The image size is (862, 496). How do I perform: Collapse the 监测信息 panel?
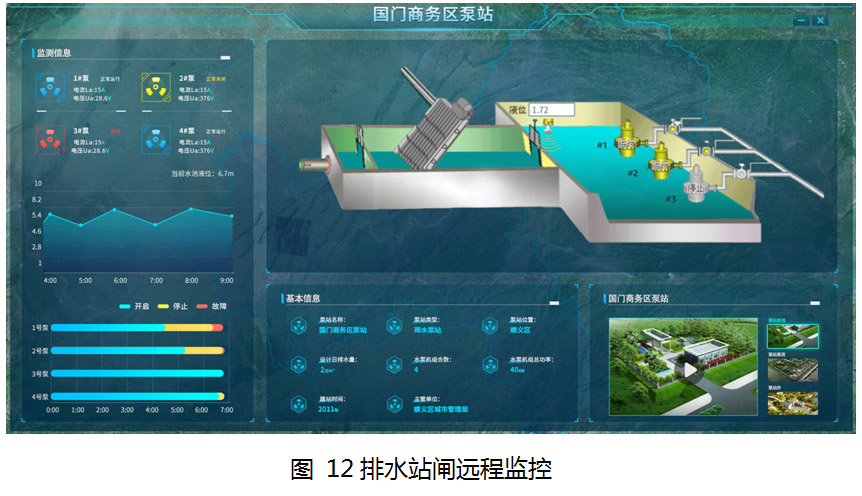click(x=226, y=58)
